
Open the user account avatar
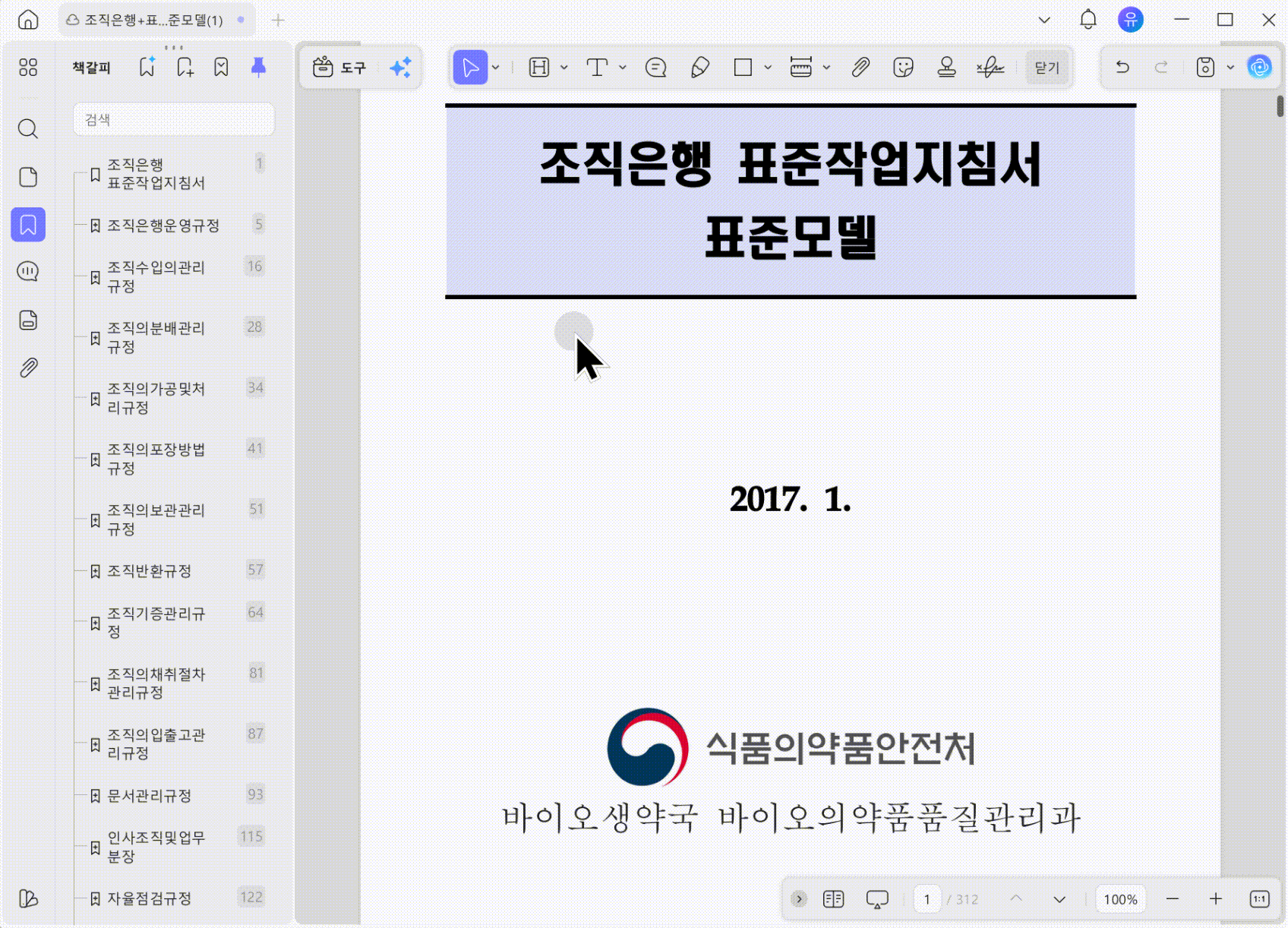pos(1131,20)
